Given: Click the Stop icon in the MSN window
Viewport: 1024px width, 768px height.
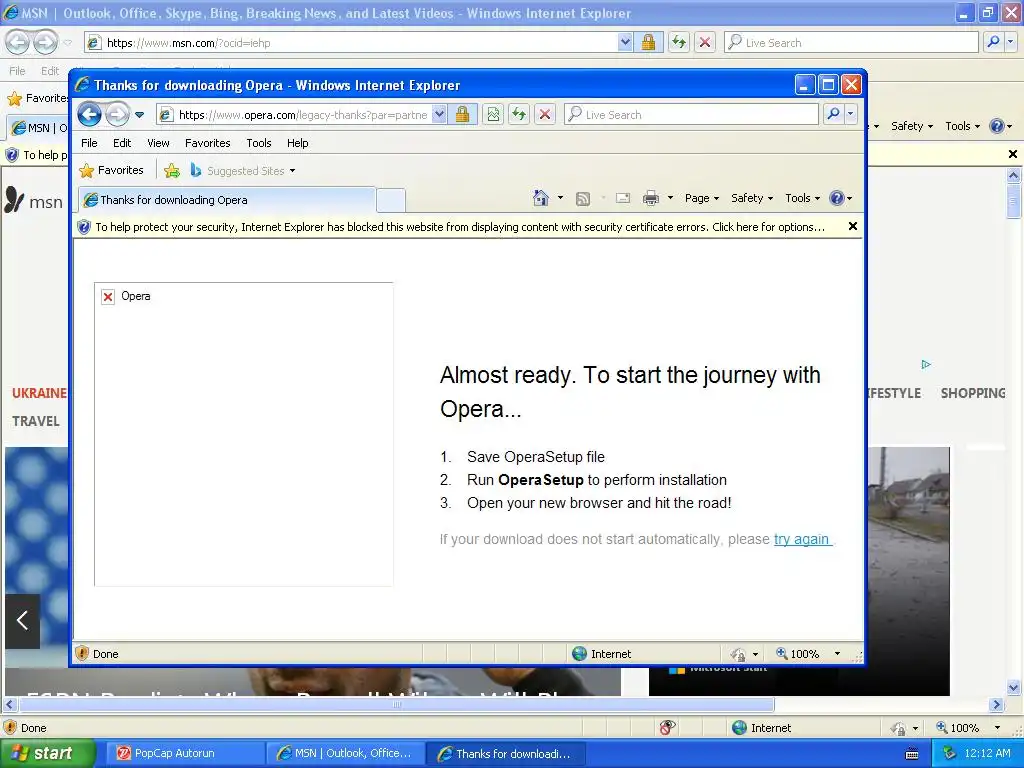Looking at the screenshot, I should tap(705, 43).
